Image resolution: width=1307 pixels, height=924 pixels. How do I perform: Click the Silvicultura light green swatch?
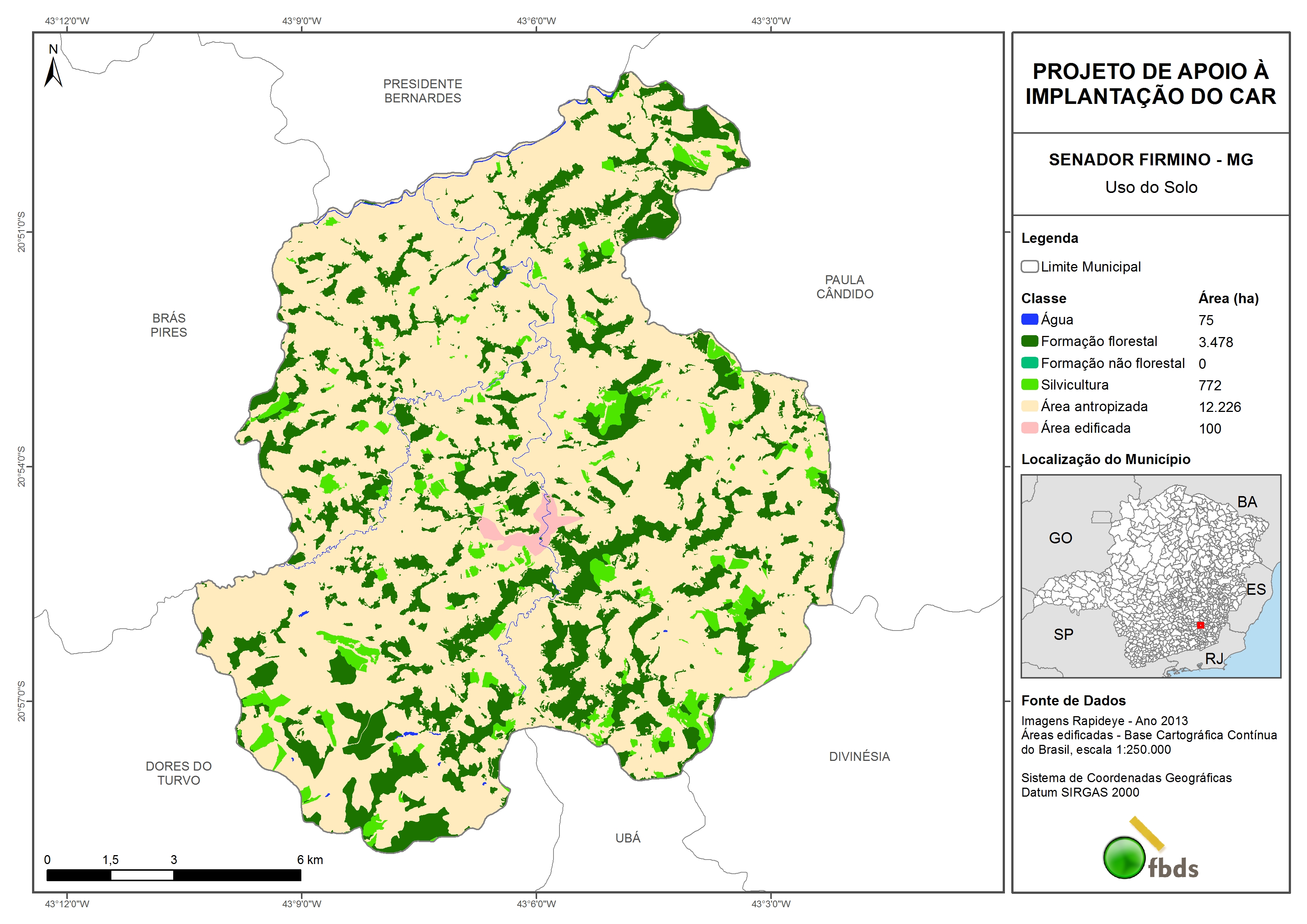tap(1029, 385)
